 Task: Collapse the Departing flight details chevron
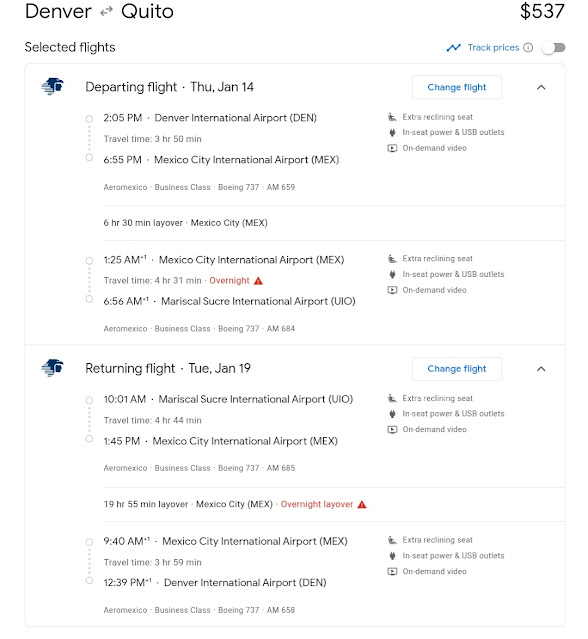click(x=541, y=87)
